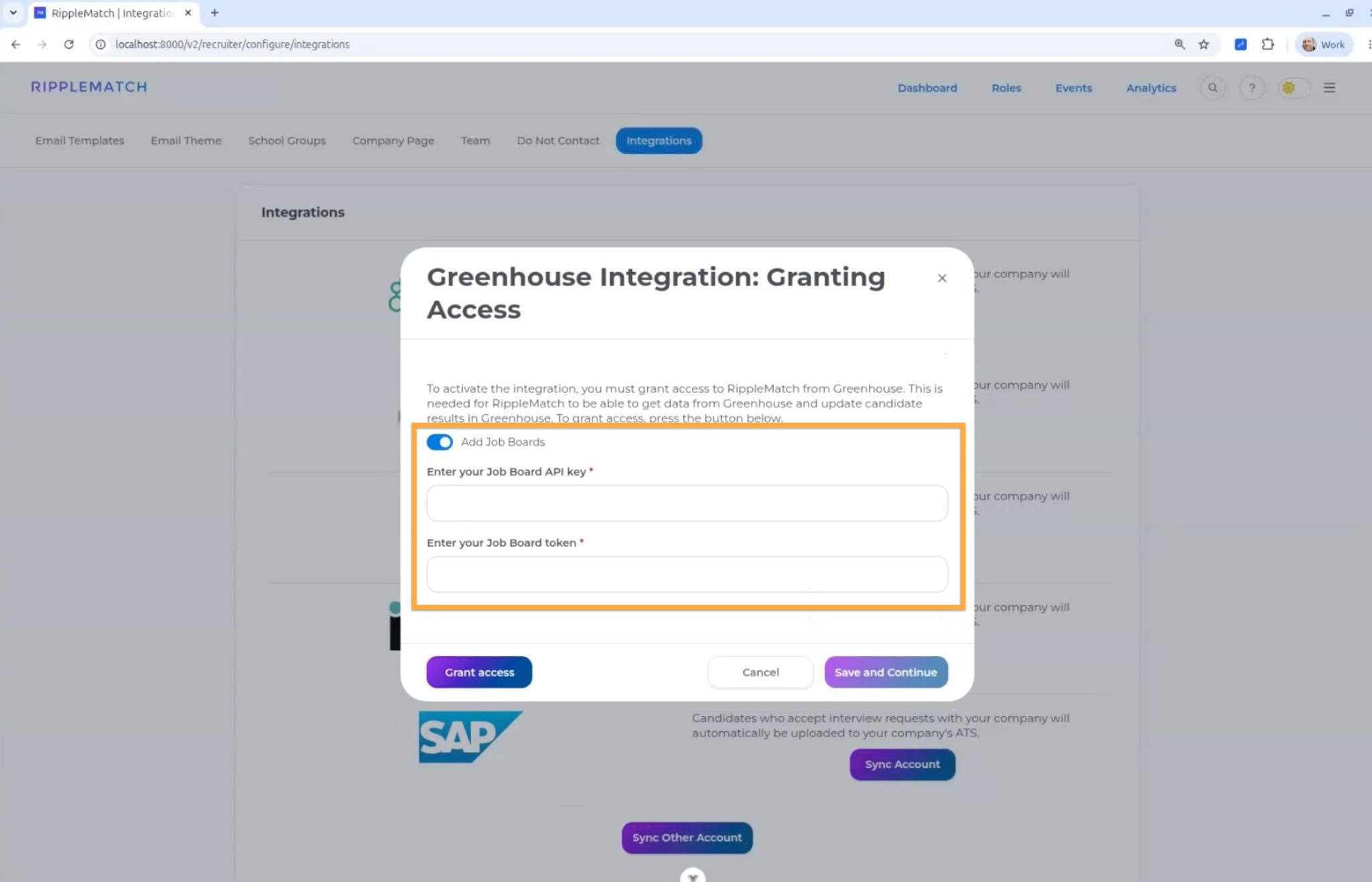This screenshot has width=1372, height=882.
Task: Open the Work profile button
Action: point(1324,44)
